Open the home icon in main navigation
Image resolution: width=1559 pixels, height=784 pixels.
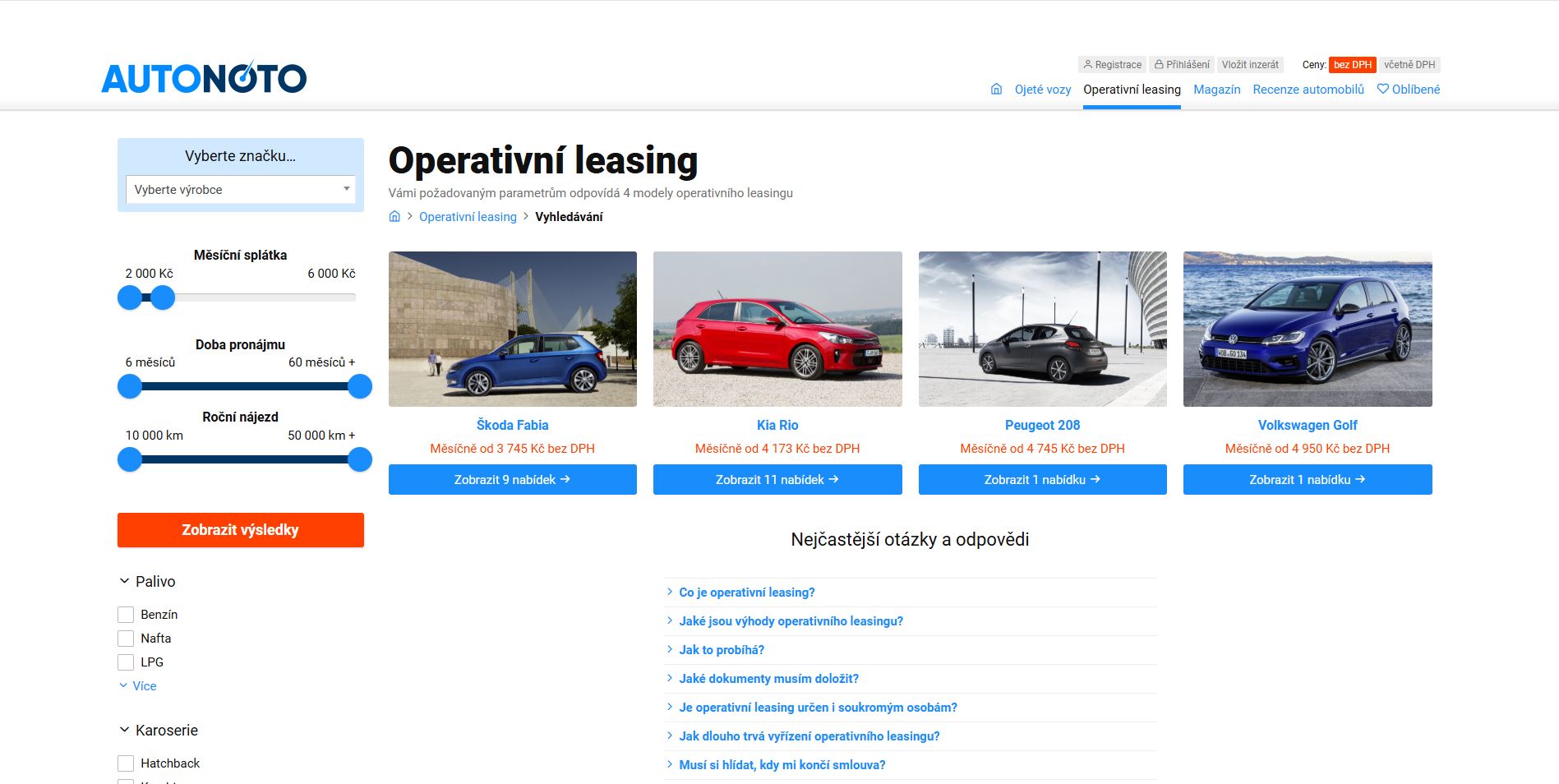[996, 89]
